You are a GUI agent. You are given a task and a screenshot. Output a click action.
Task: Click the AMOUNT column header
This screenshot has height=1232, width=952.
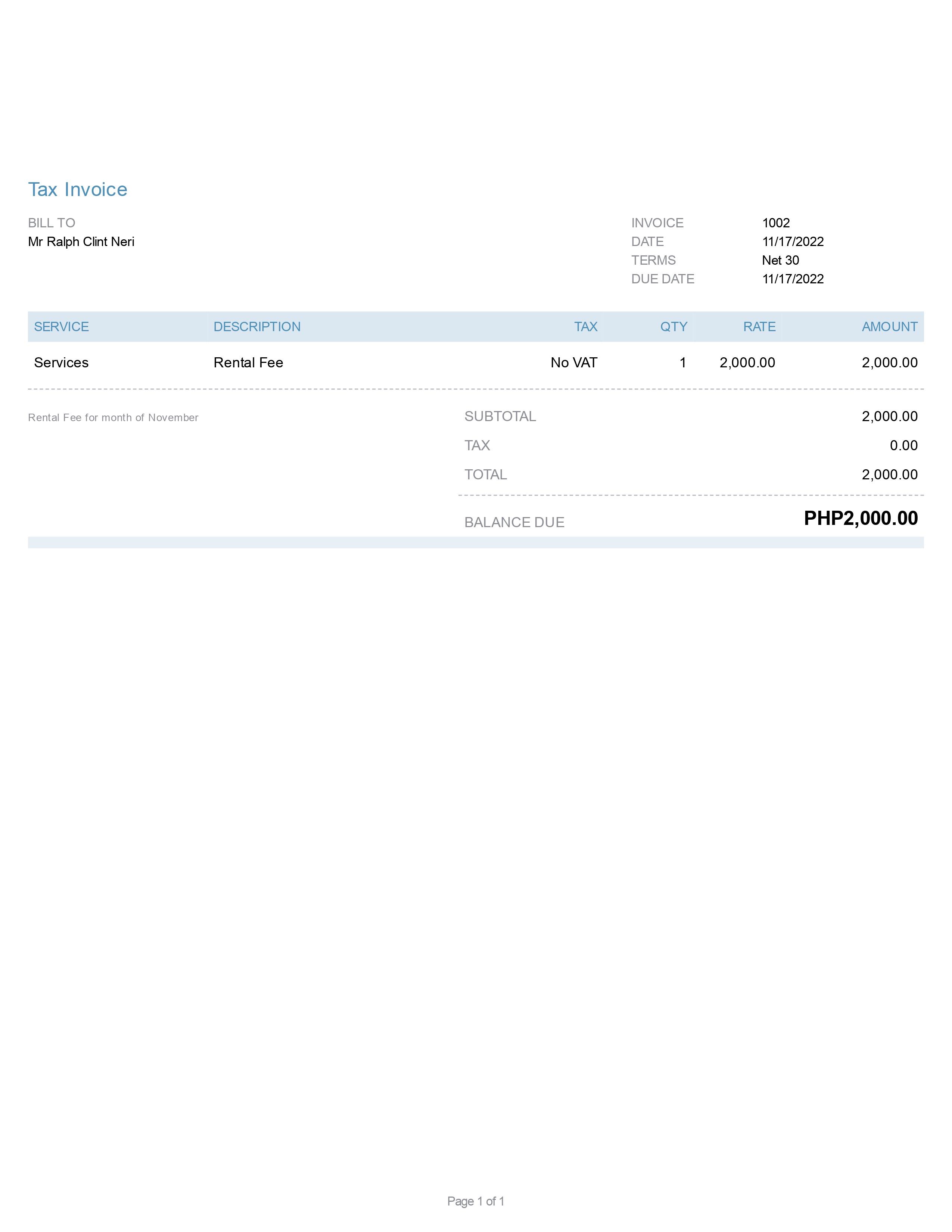click(889, 327)
